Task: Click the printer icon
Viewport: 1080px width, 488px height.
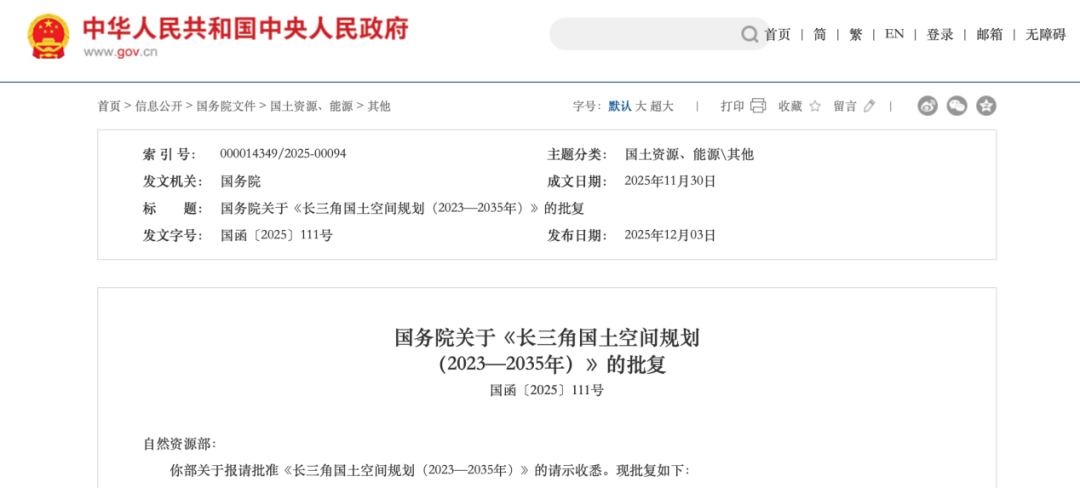Action: click(x=758, y=106)
